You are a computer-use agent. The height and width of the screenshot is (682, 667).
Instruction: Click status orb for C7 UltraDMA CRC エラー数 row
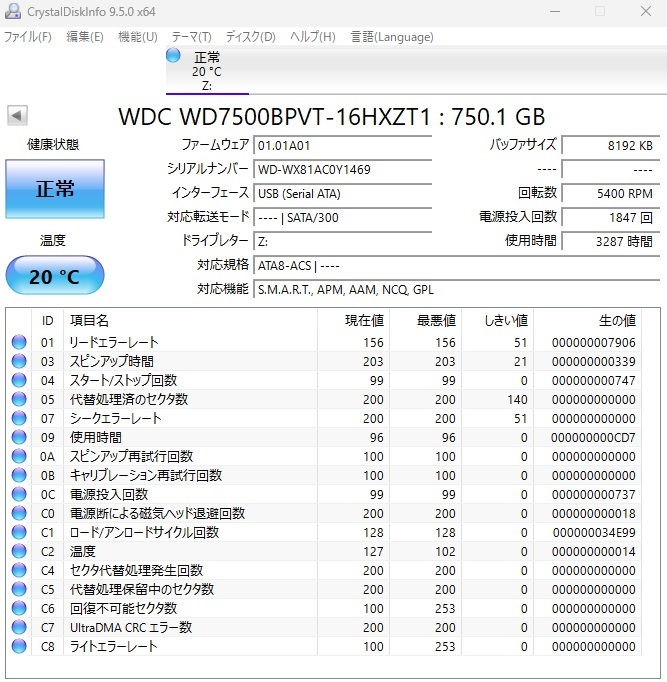(19, 627)
